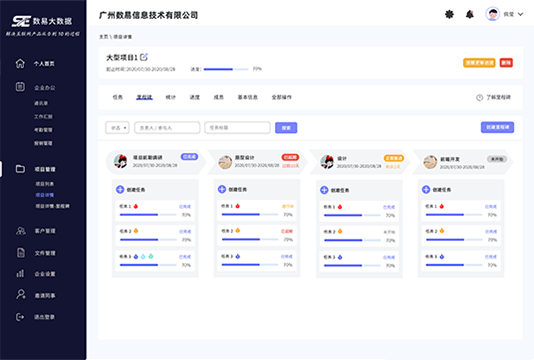Open 通讯录 in the sidebar
Screen dimensions: 534x360
click(41, 103)
